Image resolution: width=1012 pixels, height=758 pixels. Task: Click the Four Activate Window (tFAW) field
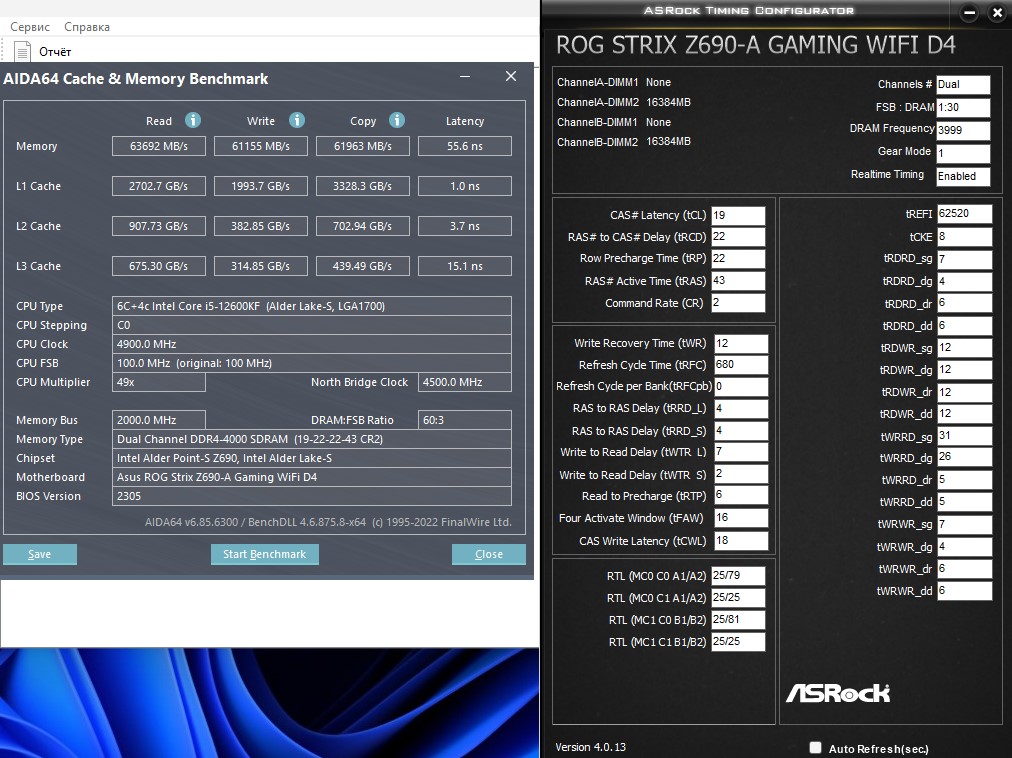[741, 518]
